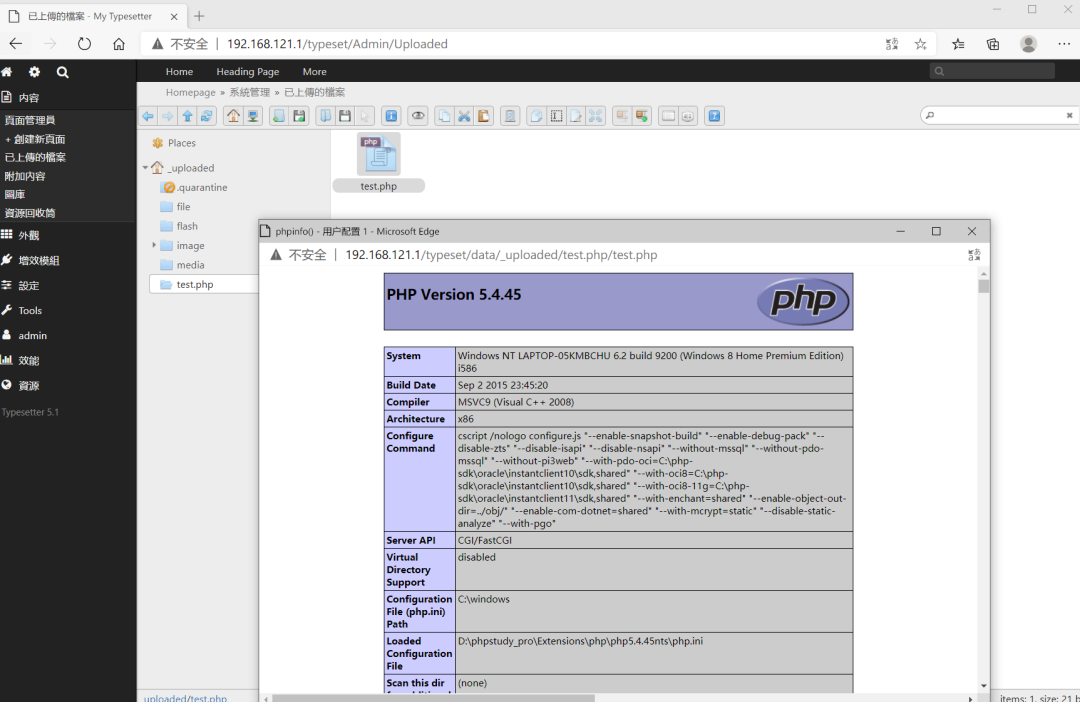Screen dimensions: 1080x702
Task: Click the gear settings icon in sidebar header
Action: pyautogui.click(x=34, y=72)
